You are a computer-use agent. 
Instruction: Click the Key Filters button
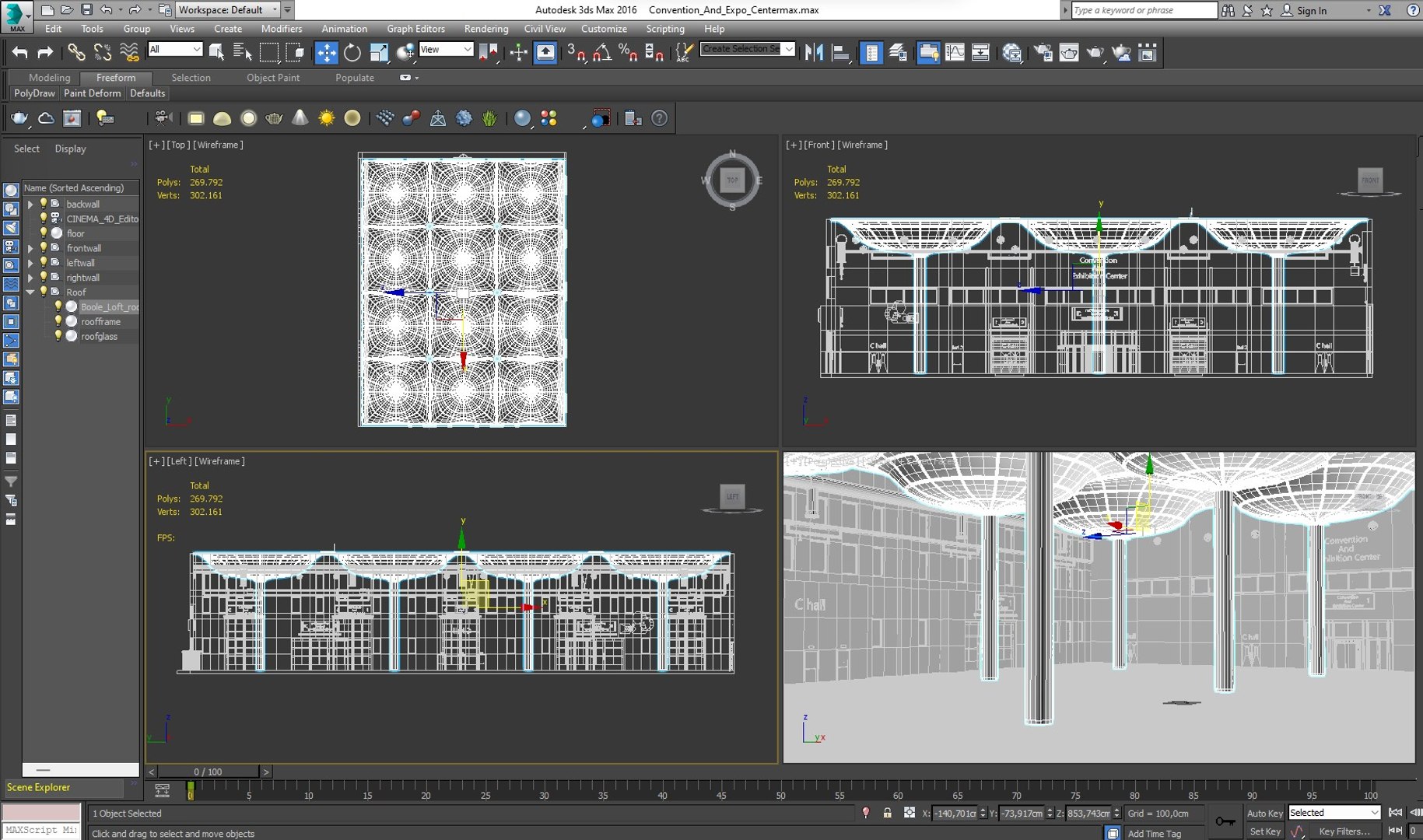pyautogui.click(x=1344, y=831)
